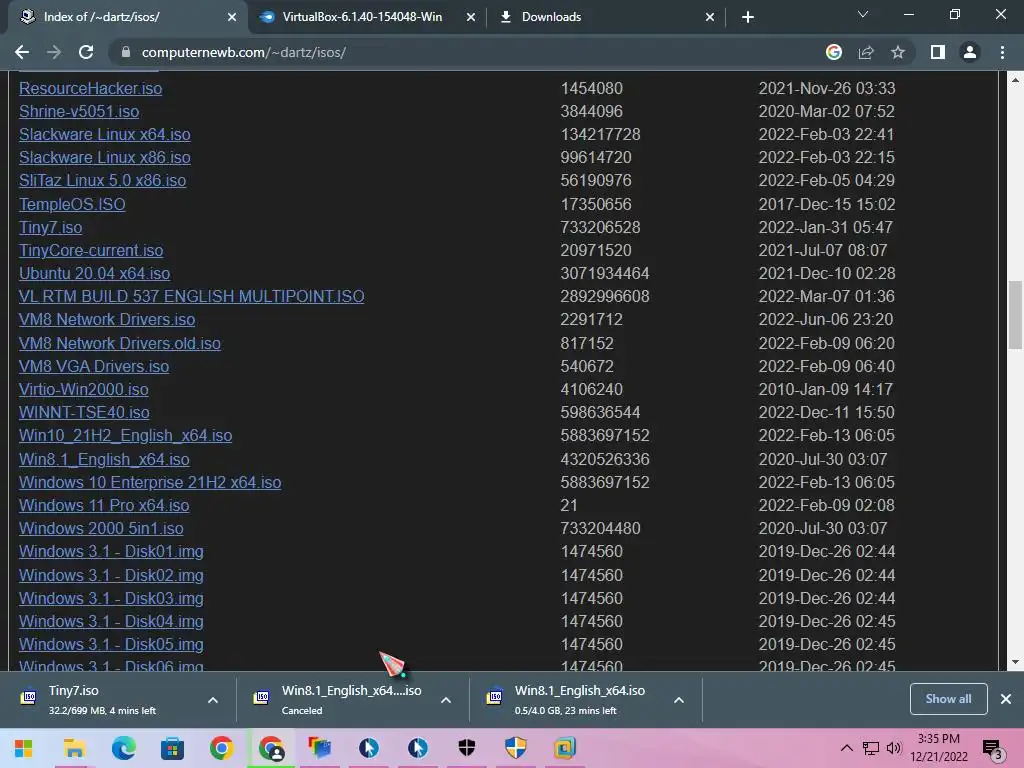Viewport: 1024px width, 768px height.
Task: Click scrollbar up arrow
Action: click(x=1015, y=80)
